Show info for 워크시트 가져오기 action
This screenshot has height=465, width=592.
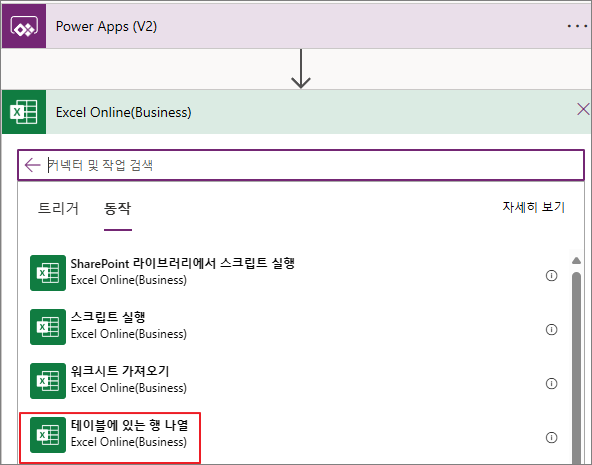pos(551,383)
